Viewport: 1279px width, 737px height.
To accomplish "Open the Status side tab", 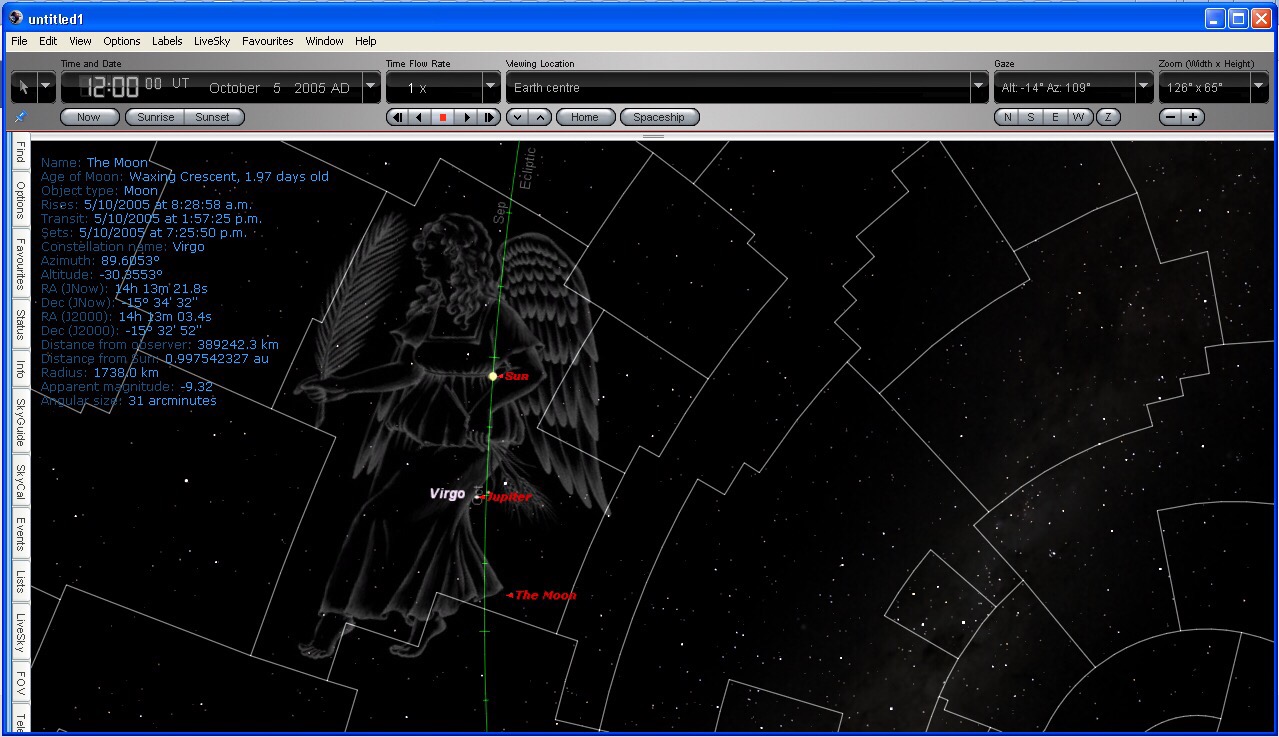I will coord(20,324).
